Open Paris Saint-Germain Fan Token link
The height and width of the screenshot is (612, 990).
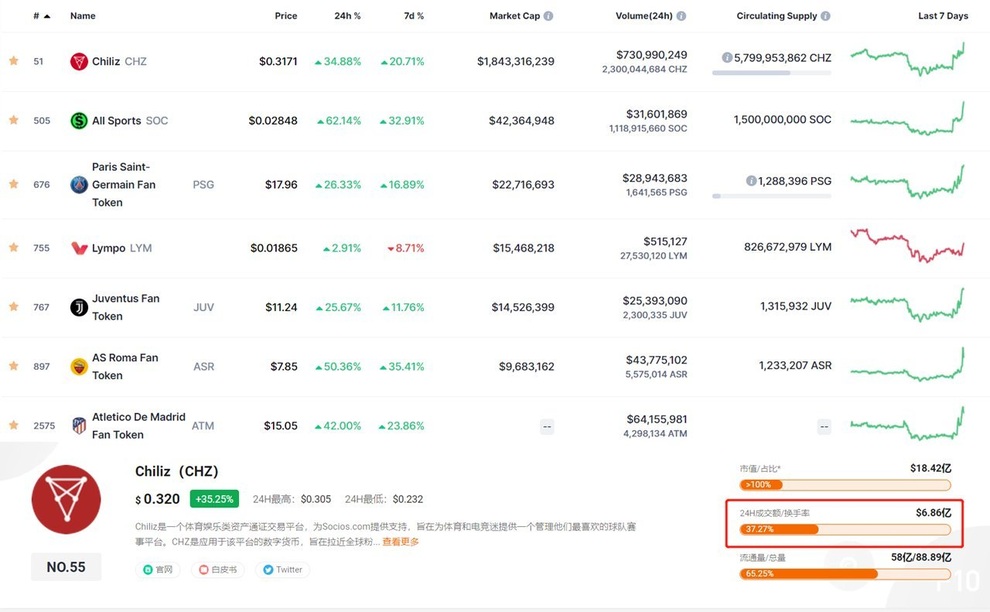[124, 184]
